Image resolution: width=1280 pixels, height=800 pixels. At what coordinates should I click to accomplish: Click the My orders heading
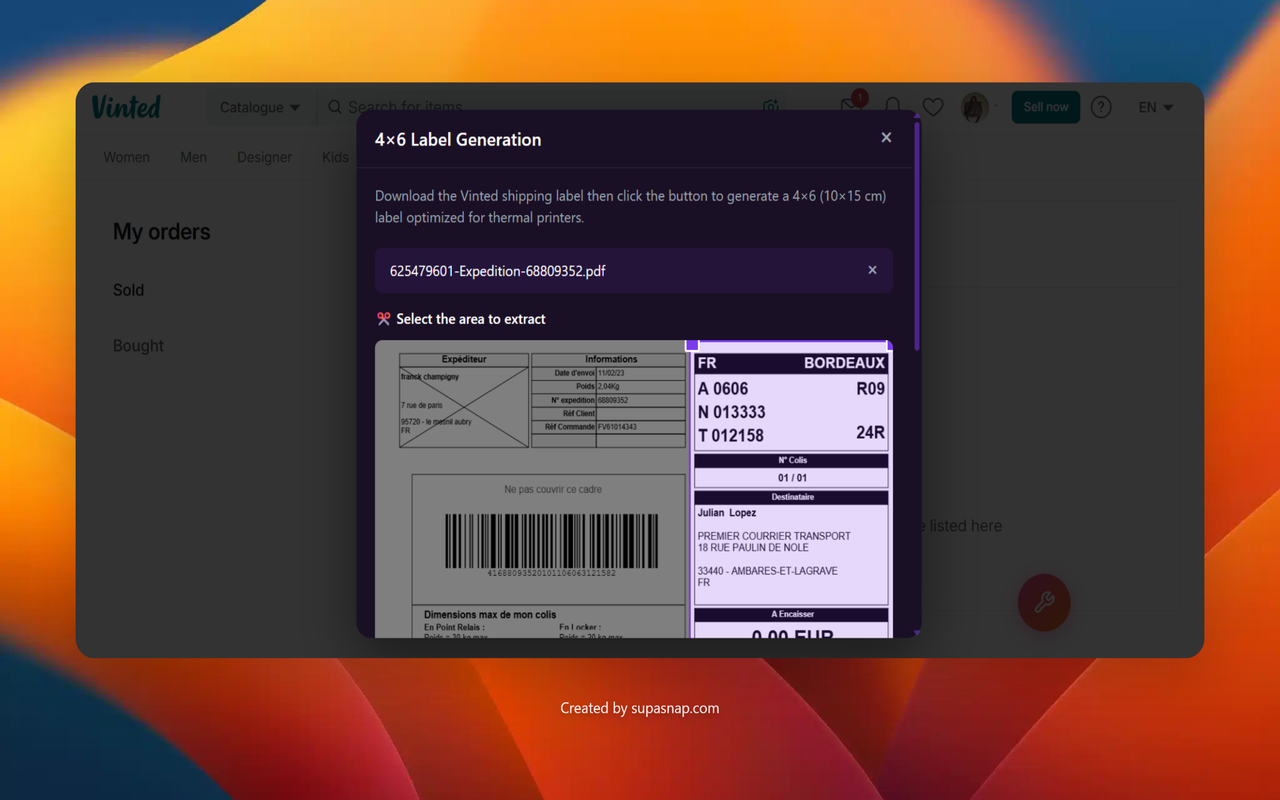tap(162, 232)
